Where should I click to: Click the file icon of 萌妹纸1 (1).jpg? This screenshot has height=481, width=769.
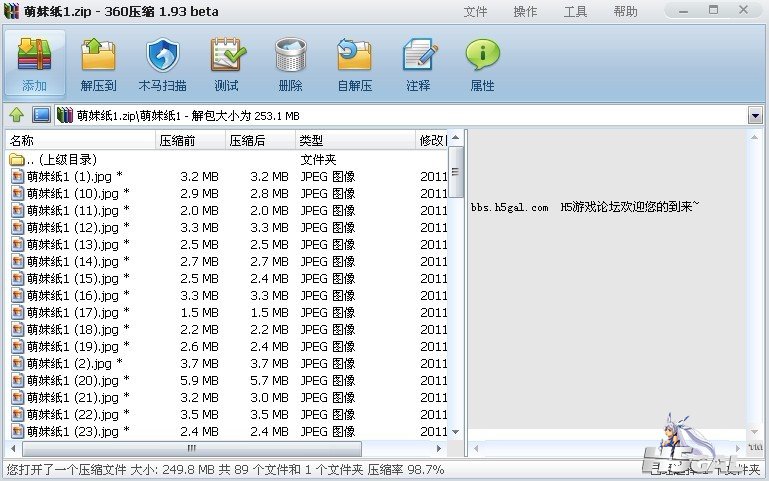pos(18,177)
